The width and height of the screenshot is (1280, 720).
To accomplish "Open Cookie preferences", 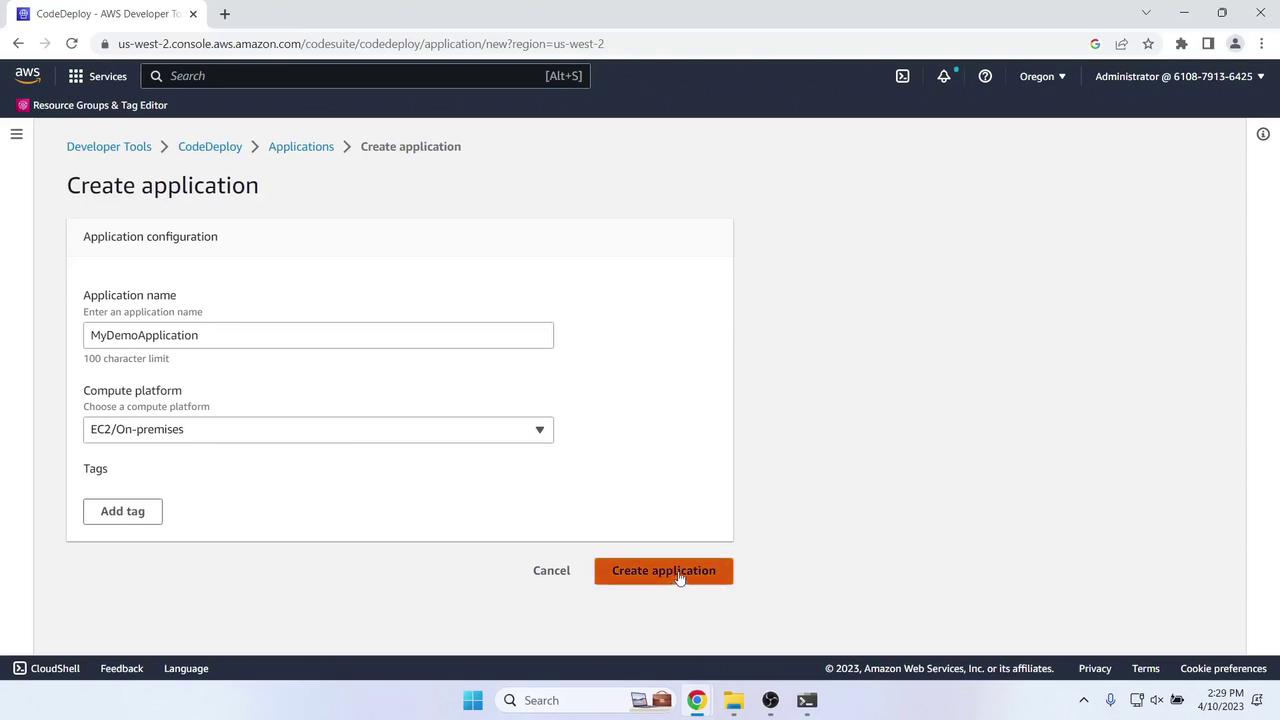I will [1224, 668].
